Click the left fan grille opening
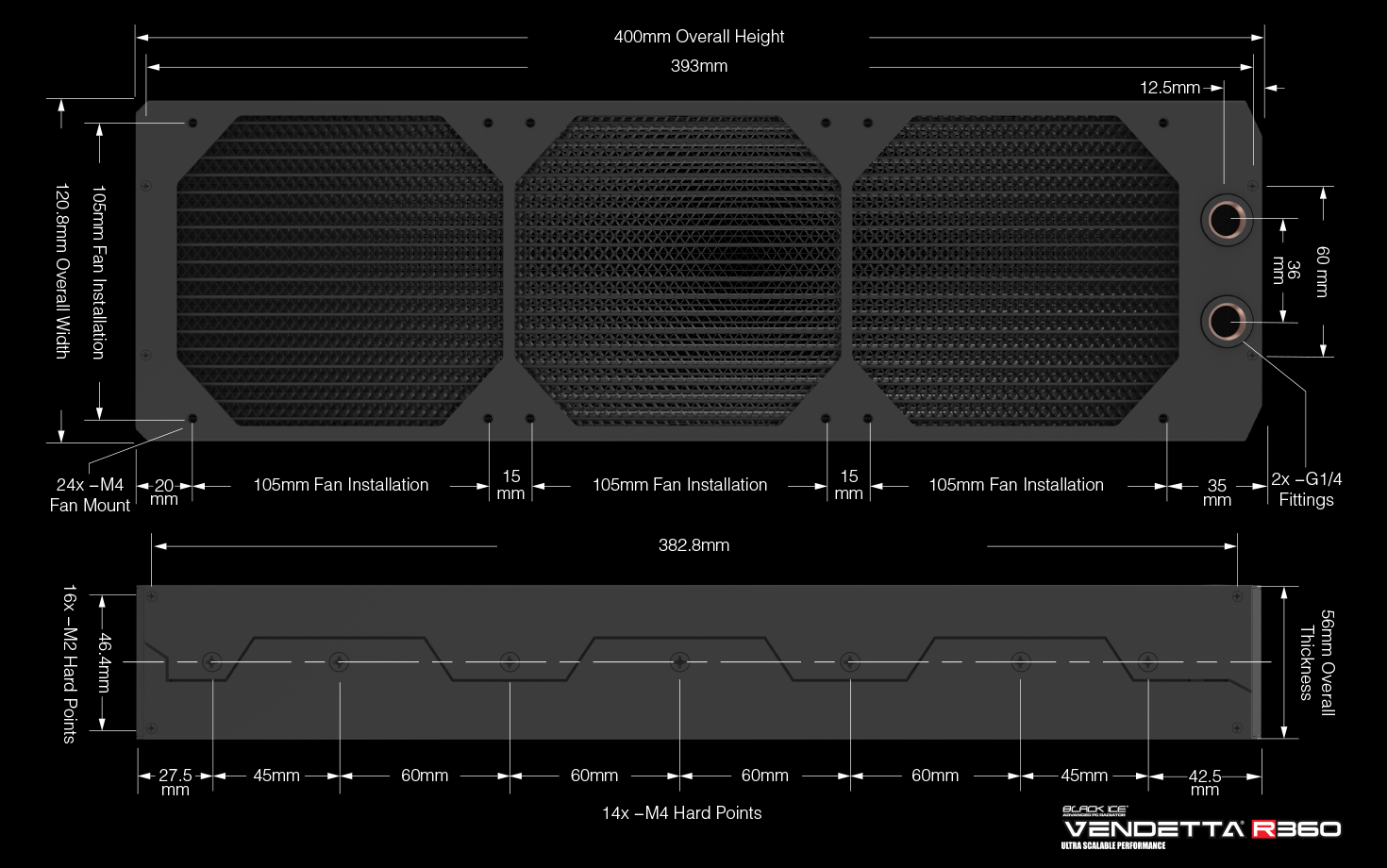 340,271
